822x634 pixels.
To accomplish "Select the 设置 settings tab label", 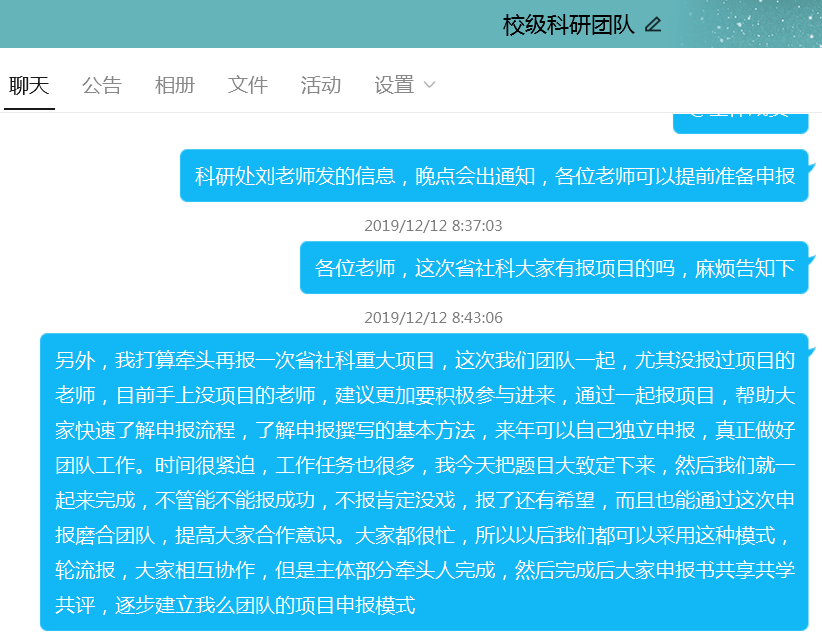I will [394, 85].
